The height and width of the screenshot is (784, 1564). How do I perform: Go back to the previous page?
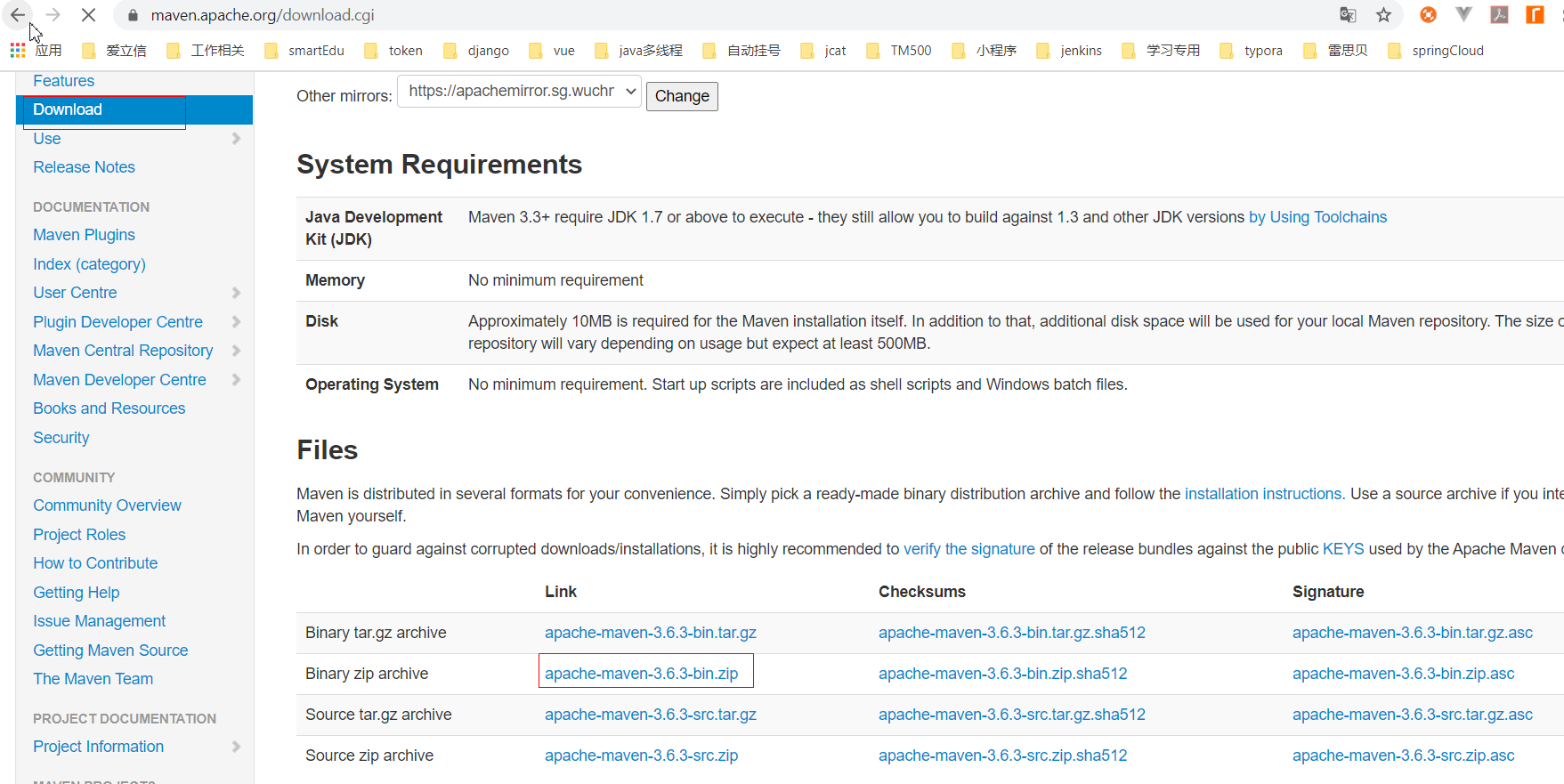click(x=18, y=15)
